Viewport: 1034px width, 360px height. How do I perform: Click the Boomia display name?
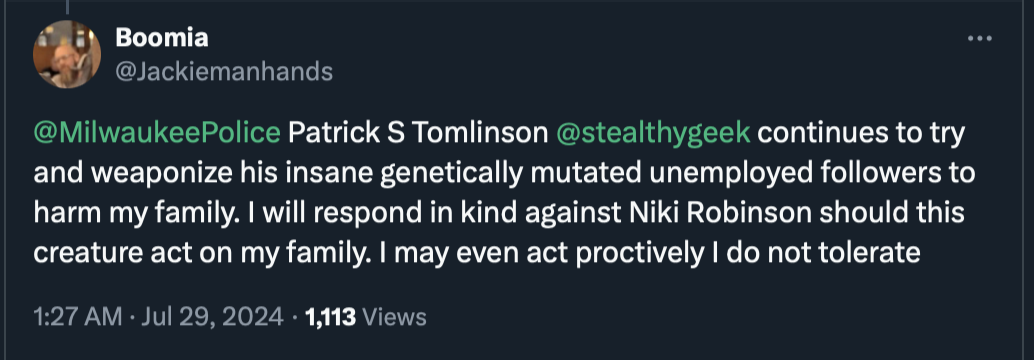162,38
